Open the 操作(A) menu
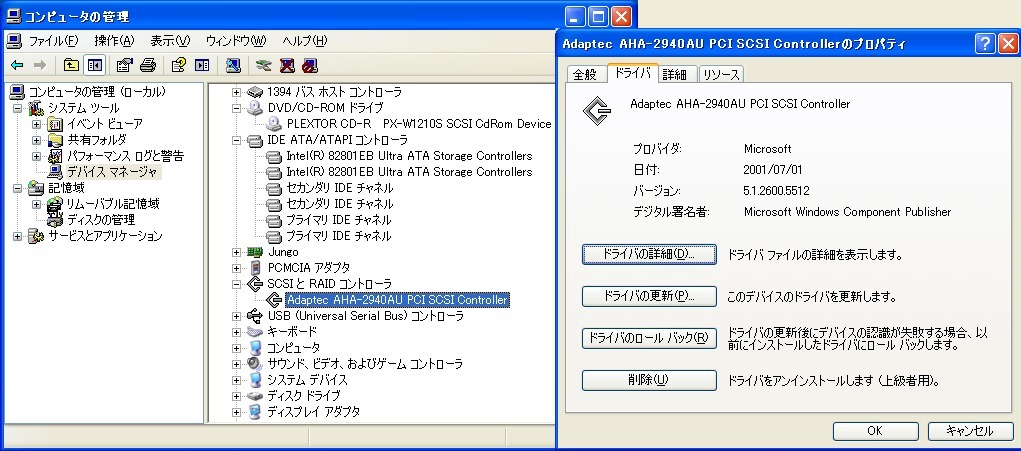 (114, 41)
